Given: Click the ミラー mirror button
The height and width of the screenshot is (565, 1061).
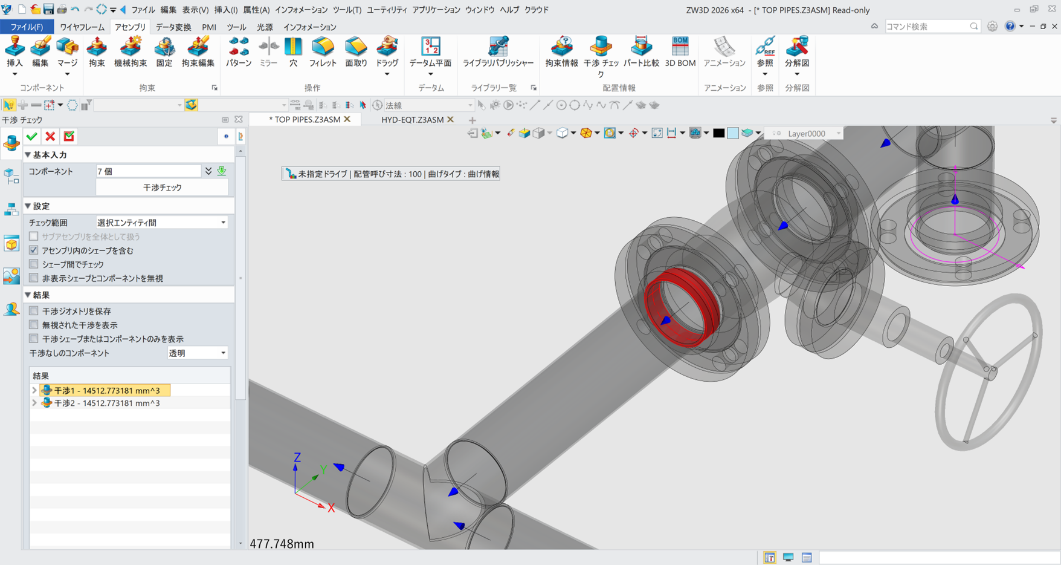Looking at the screenshot, I should [x=269, y=52].
